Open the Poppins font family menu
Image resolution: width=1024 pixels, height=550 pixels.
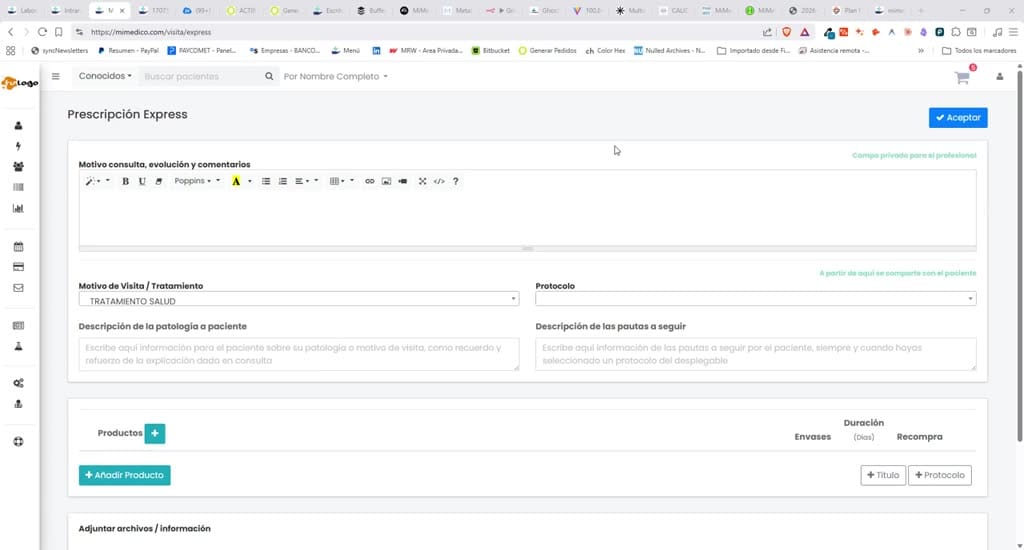point(197,181)
